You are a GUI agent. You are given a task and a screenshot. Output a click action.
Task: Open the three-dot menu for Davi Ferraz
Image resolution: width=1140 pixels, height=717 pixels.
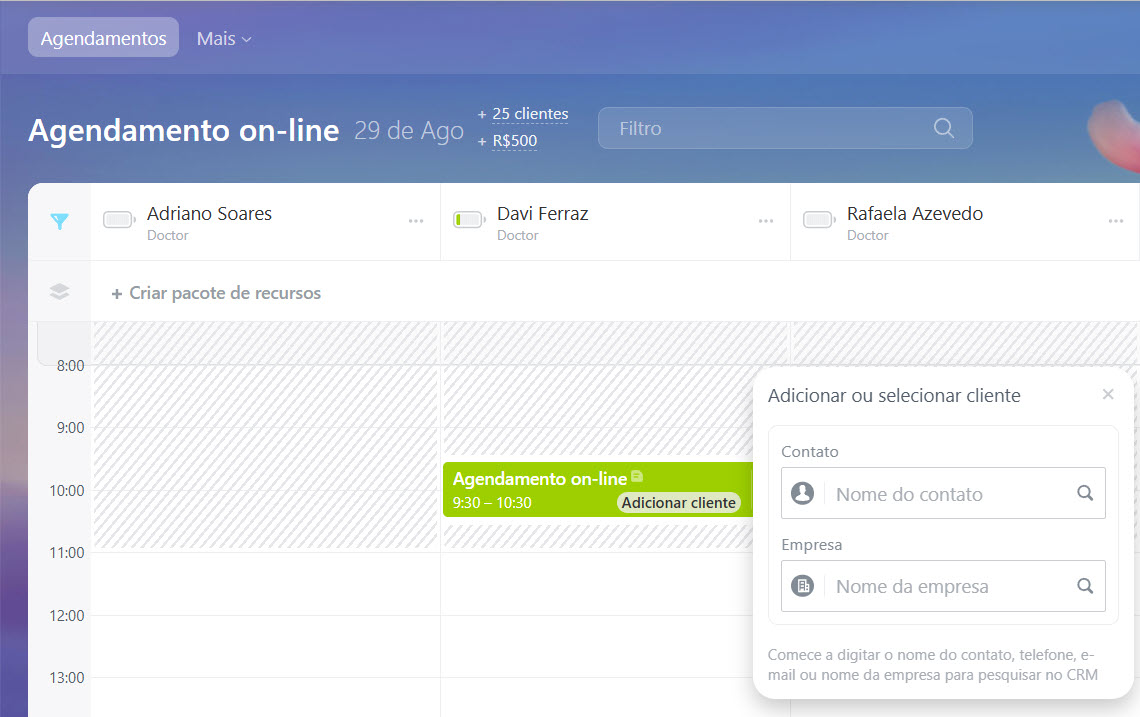[766, 221]
